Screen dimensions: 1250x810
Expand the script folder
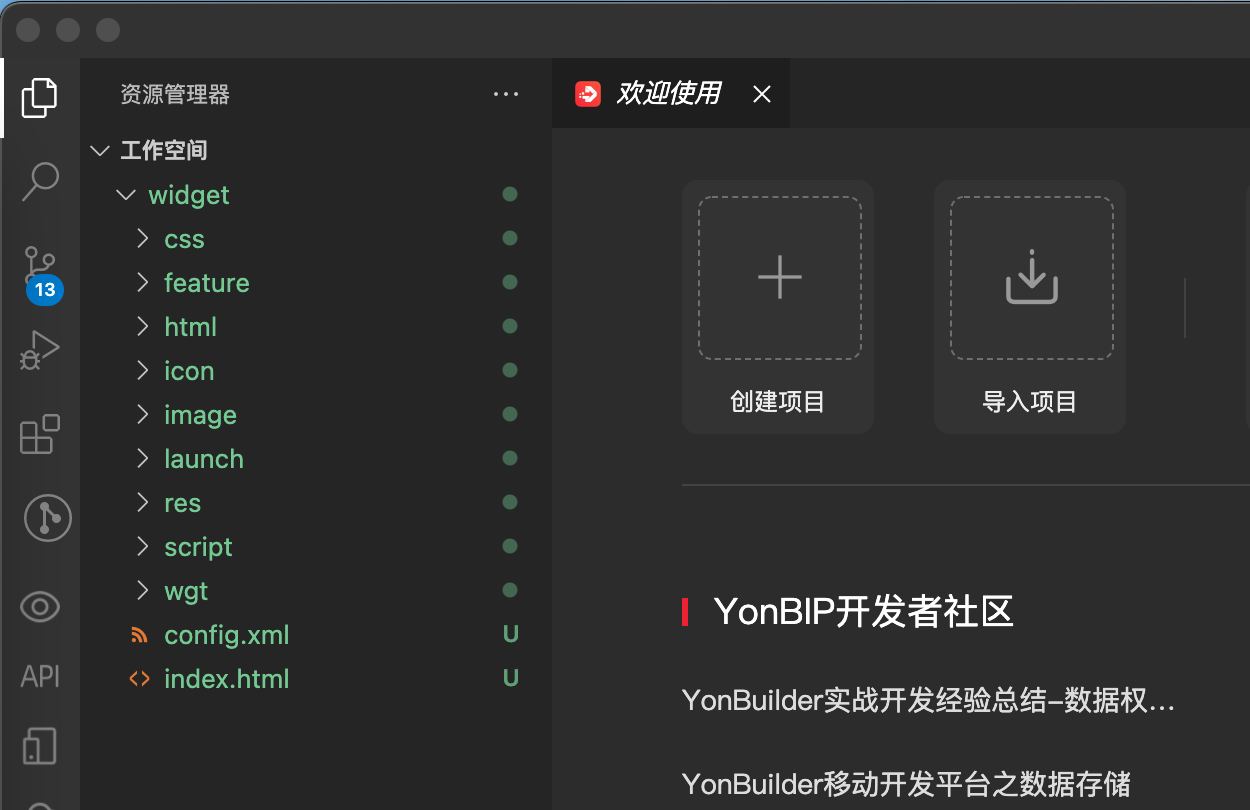coord(198,547)
